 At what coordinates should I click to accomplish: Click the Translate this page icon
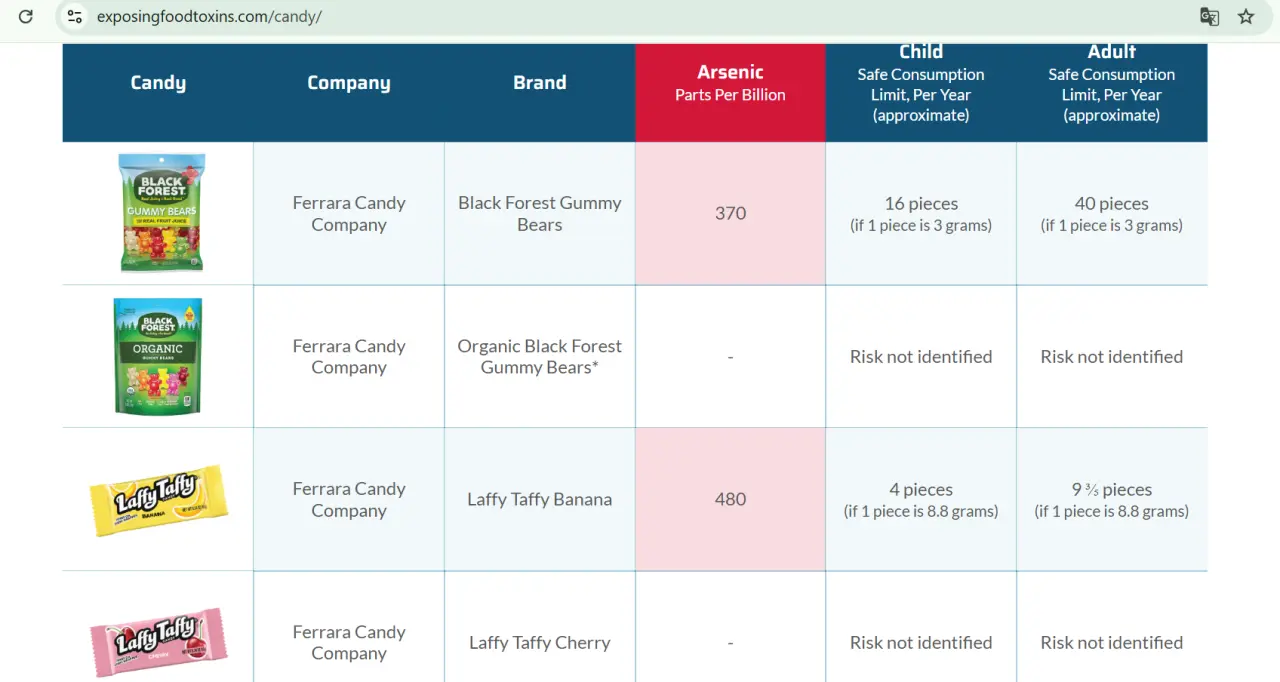[x=1209, y=17]
